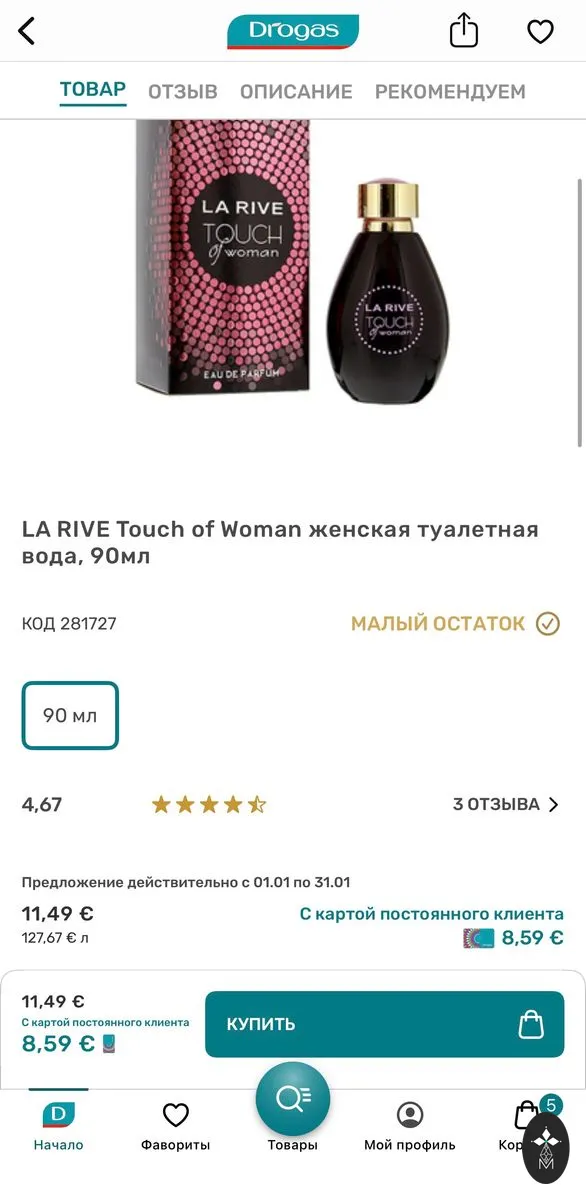Screen dimensions: 586x1200
Task: Tap the МАЛЫЙ ОСТАТОК checkmark indicator
Action: [x=548, y=624]
